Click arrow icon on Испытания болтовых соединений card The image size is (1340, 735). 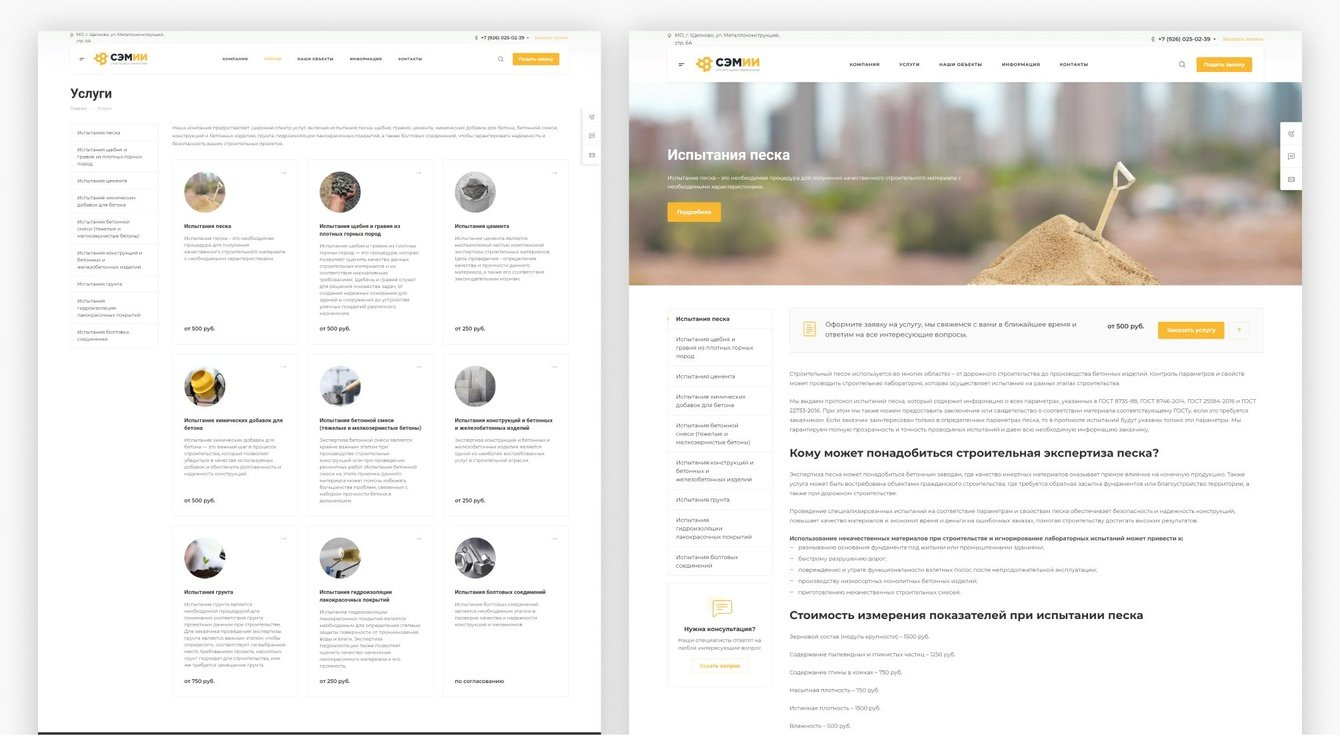[553, 539]
